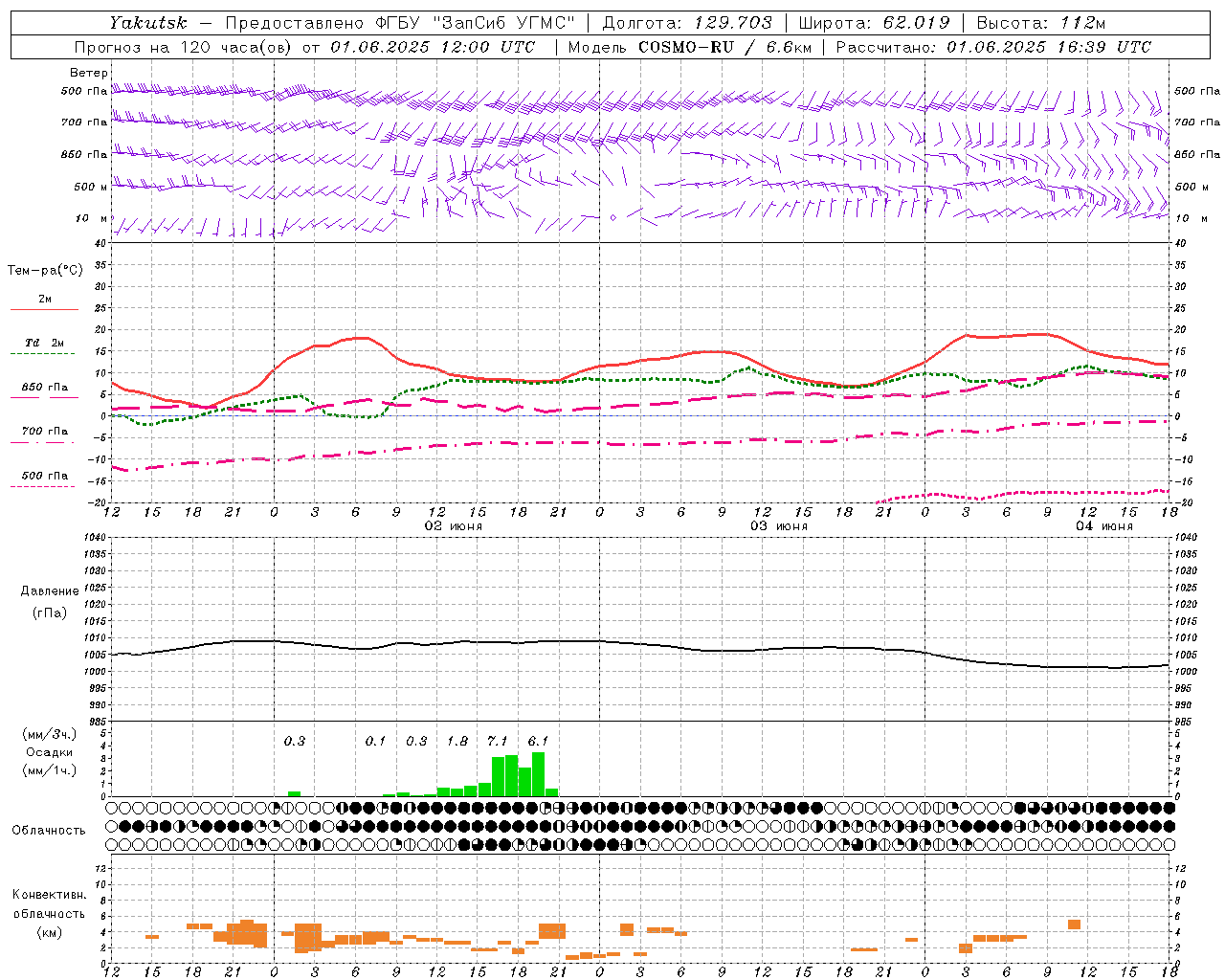Click the 02 июня date label
Screen dimensions: 1225x980
[454, 526]
